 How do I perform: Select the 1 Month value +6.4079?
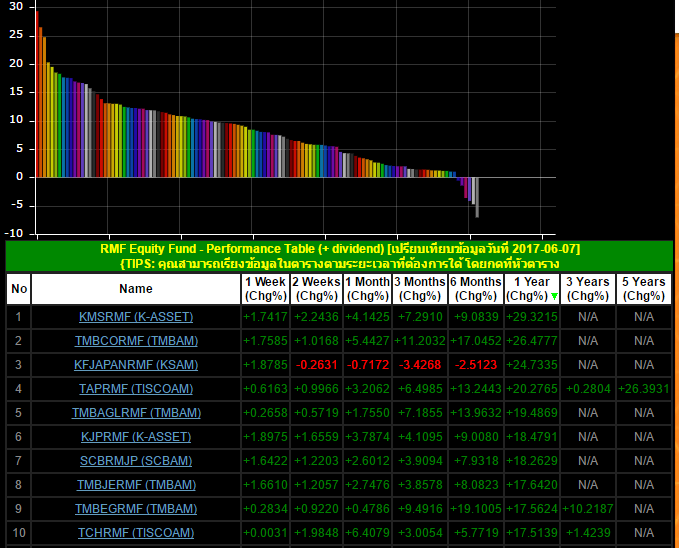(367, 532)
